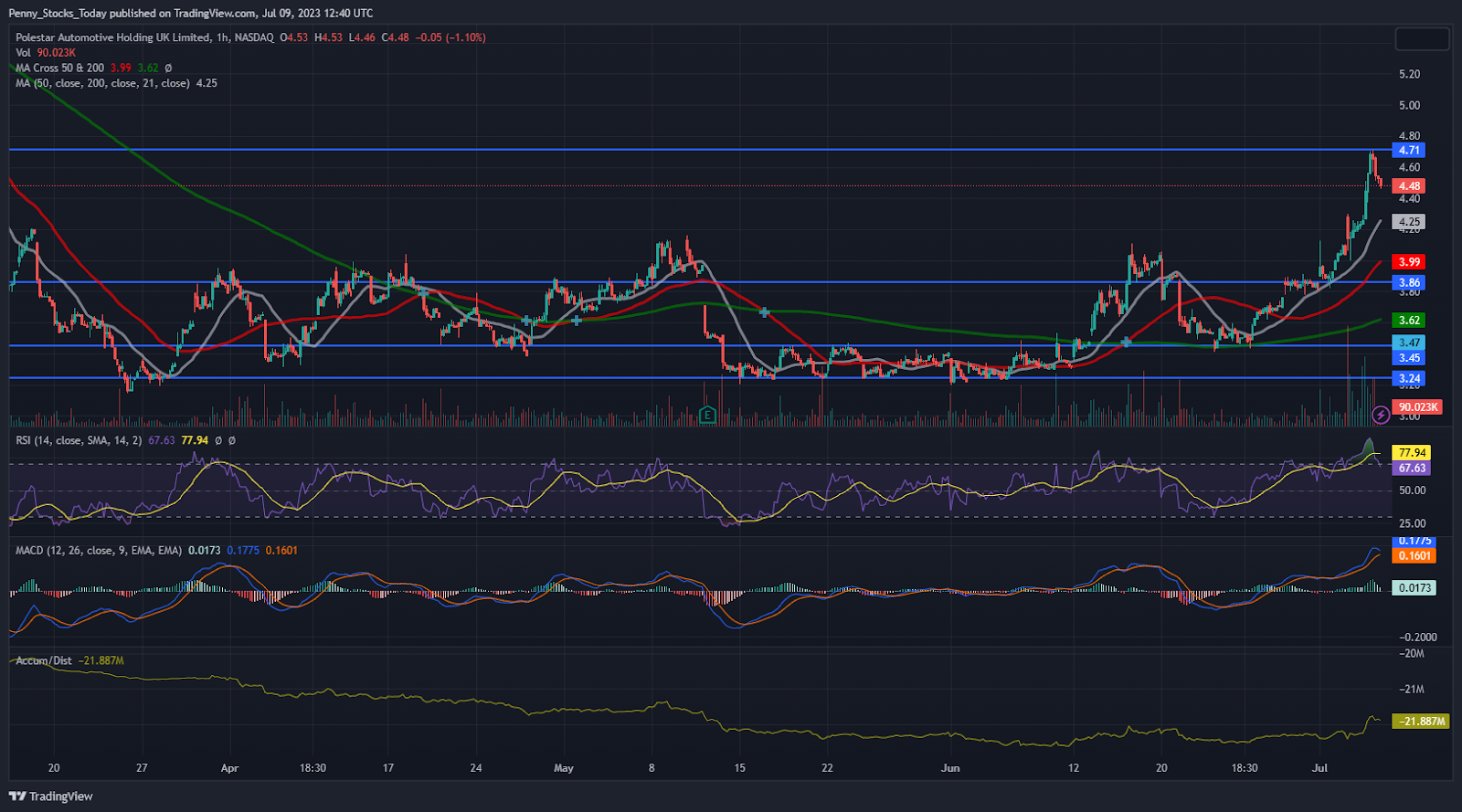Click the red 3.99 MA price label
1462x812 pixels.
[1410, 262]
